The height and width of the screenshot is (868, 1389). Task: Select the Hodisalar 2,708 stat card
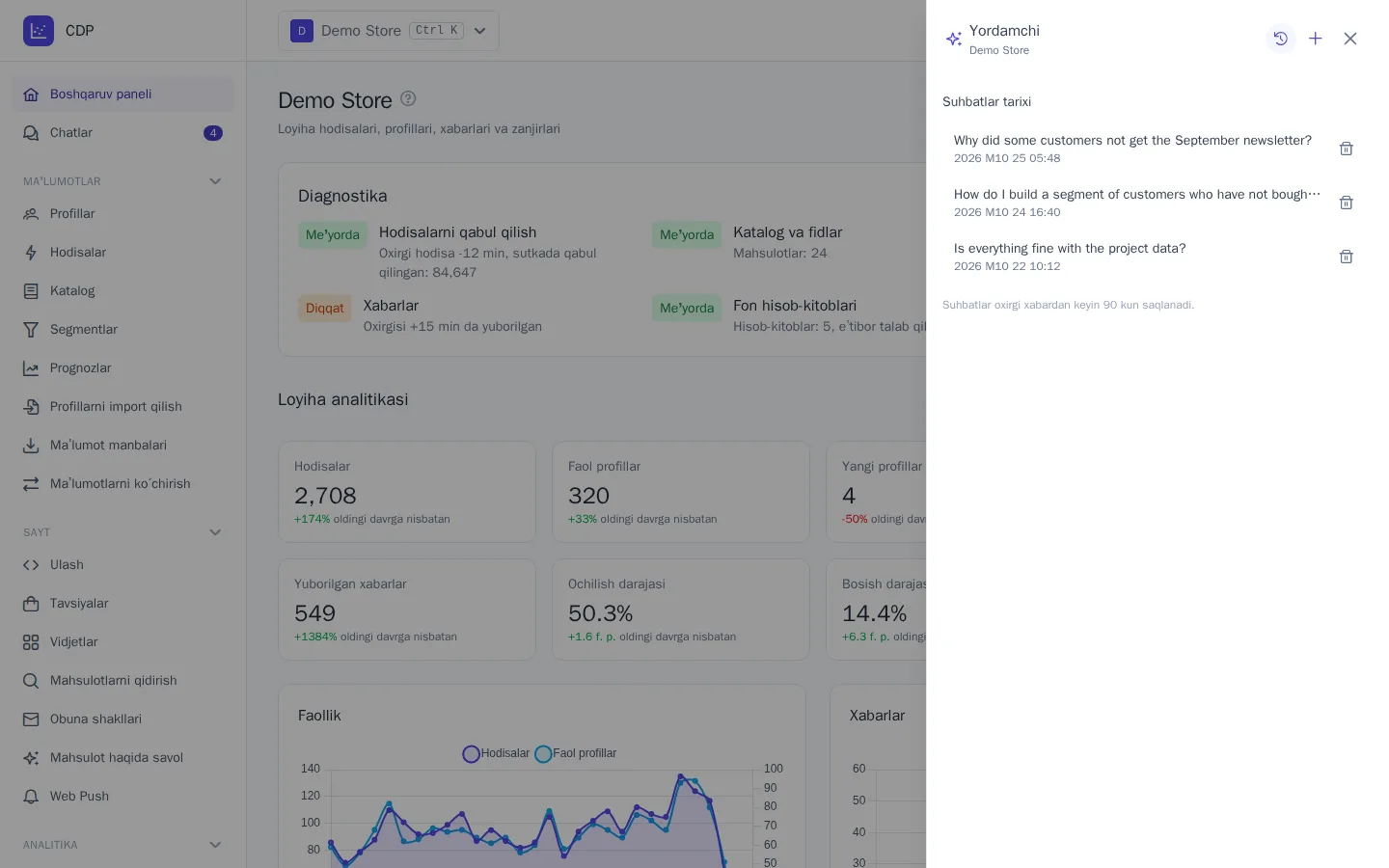407,492
